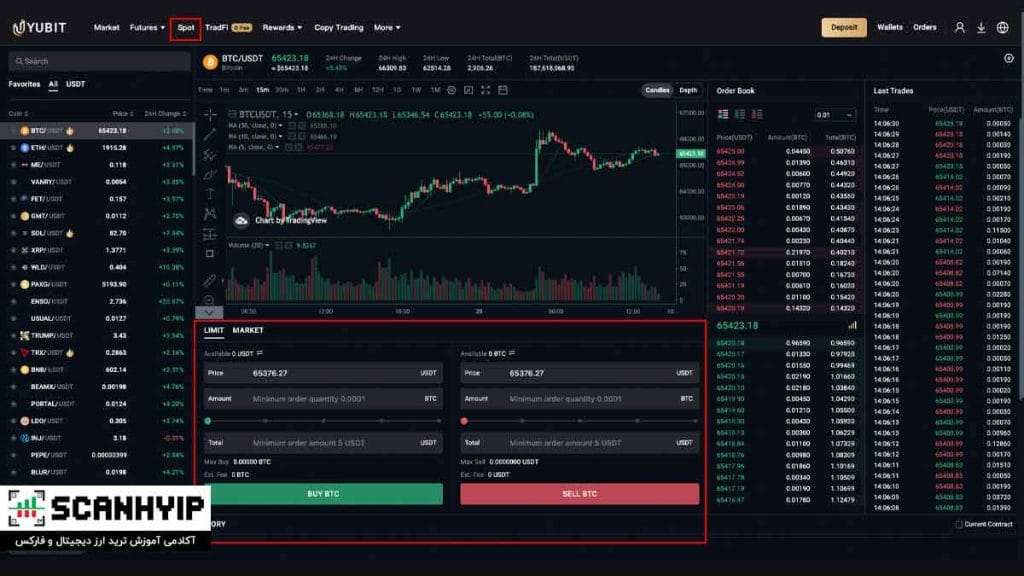The width and height of the screenshot is (1024, 576).
Task: Select the Fibonacci pitchfork tool
Action: pos(210,155)
